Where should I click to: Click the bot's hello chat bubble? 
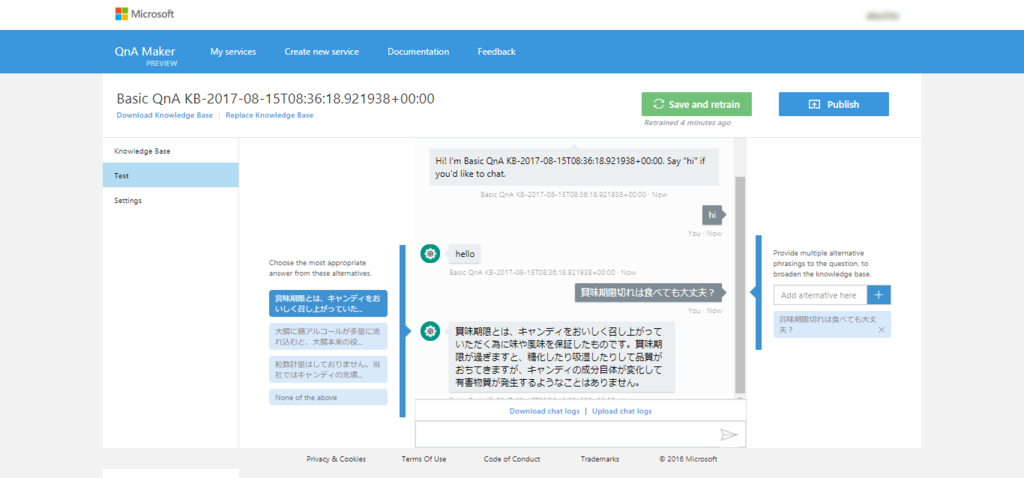click(x=464, y=254)
